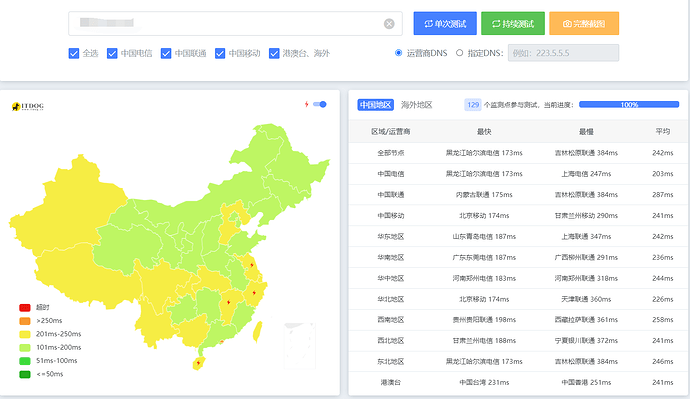Select the 华中地区 row label
Image resolution: width=690 pixels, height=399 pixels.
pos(391,278)
